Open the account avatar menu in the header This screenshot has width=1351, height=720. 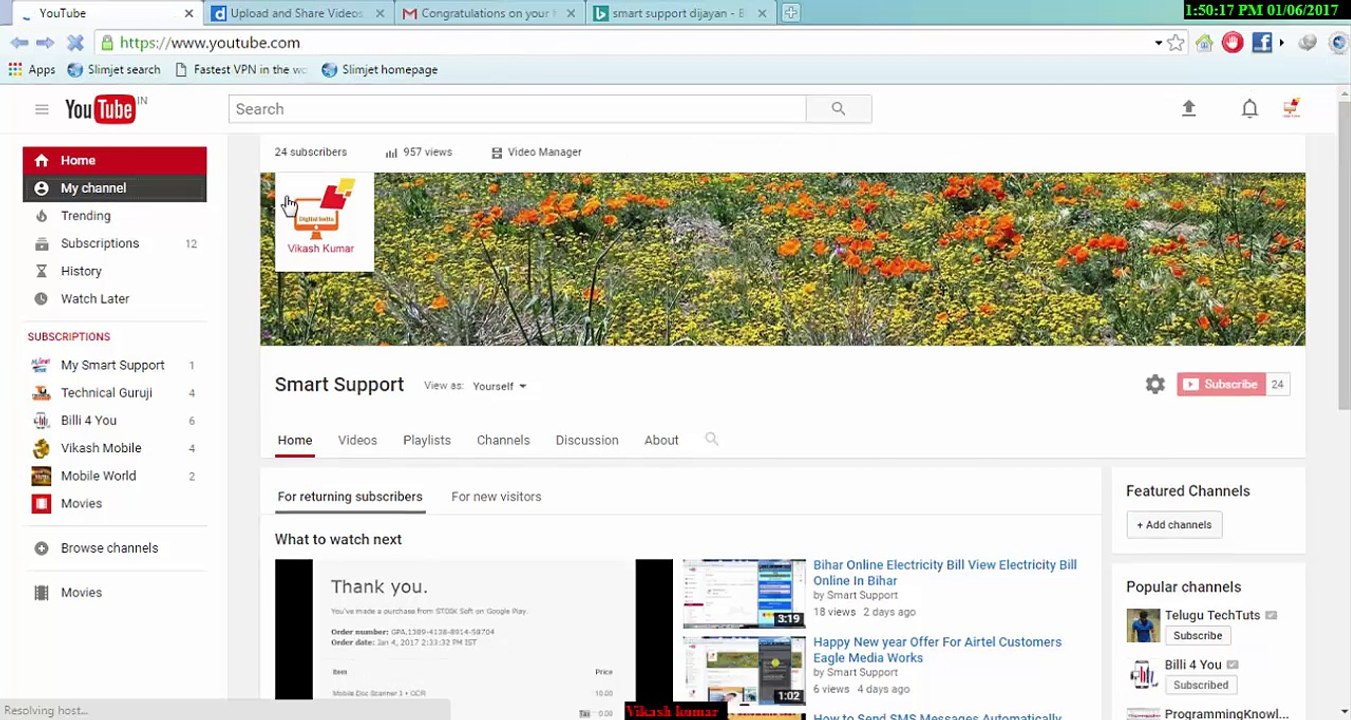coord(1291,108)
